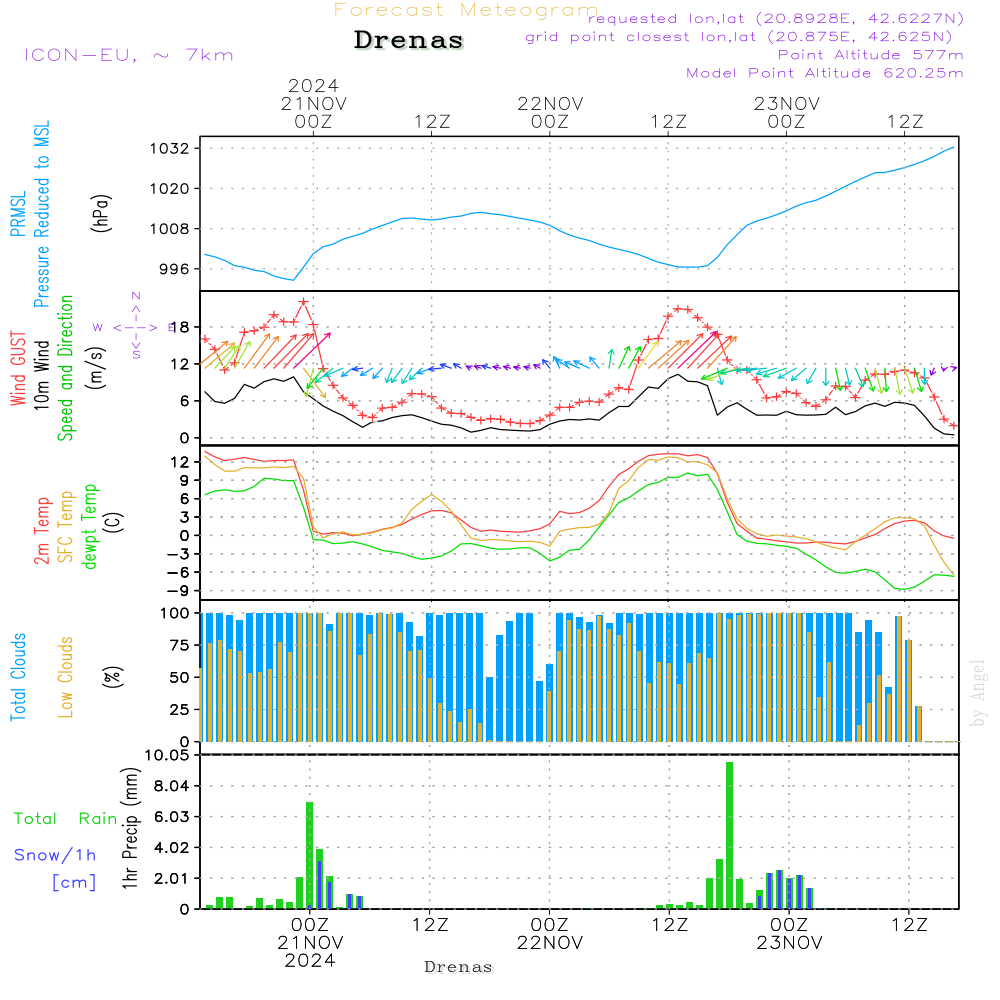1000x1000 pixels.
Task: Click the 996 pressure axis value
Action: pyautogui.click(x=174, y=269)
